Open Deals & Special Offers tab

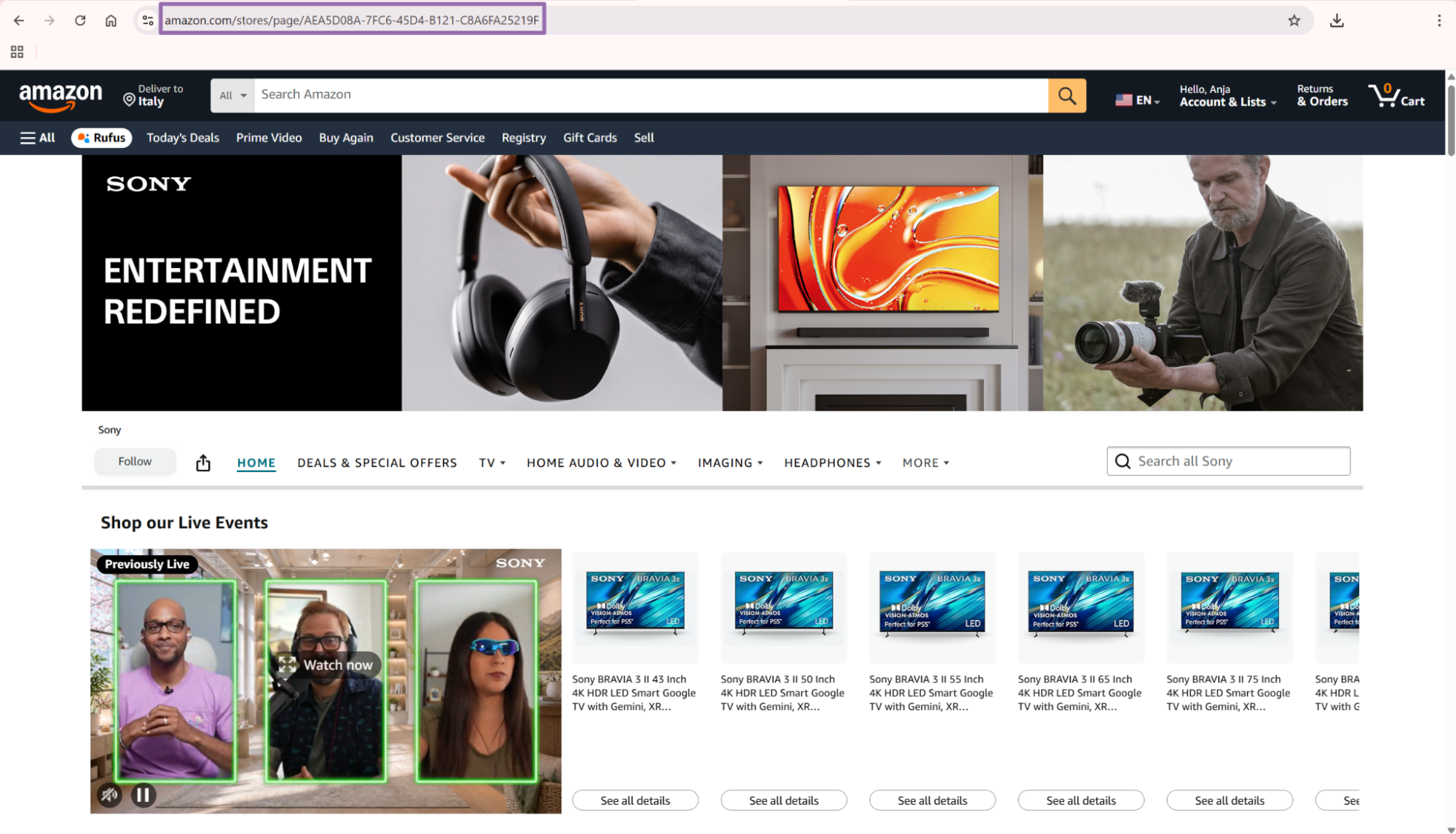click(377, 463)
